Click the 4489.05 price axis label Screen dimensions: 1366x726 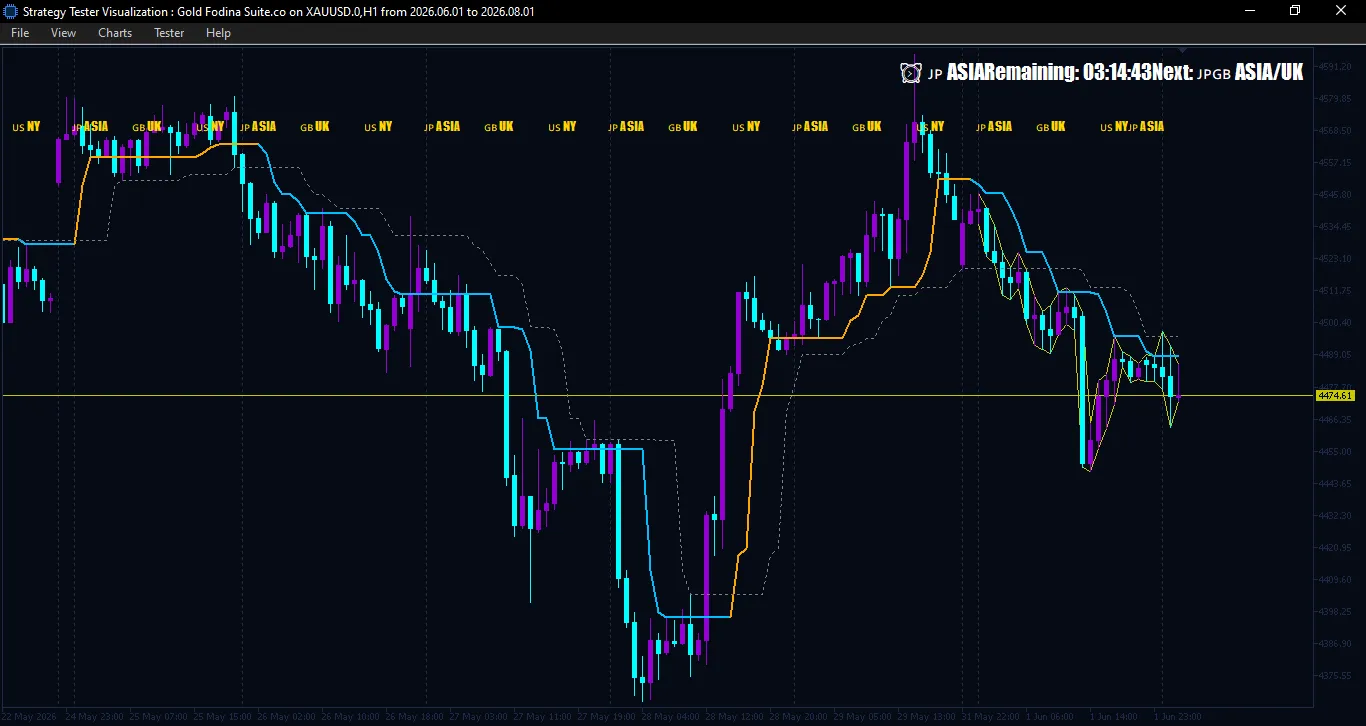(x=1335, y=354)
